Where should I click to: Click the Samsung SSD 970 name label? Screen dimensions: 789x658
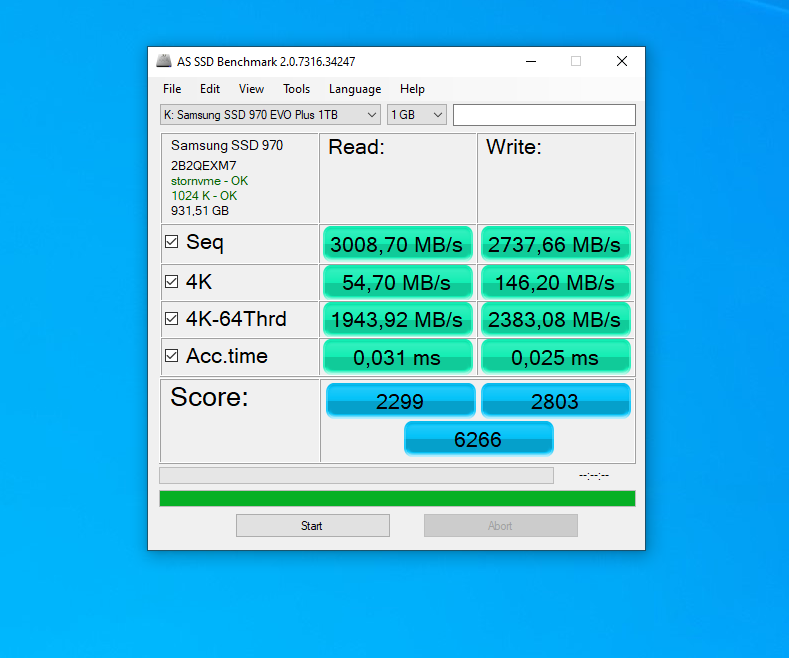[227, 145]
